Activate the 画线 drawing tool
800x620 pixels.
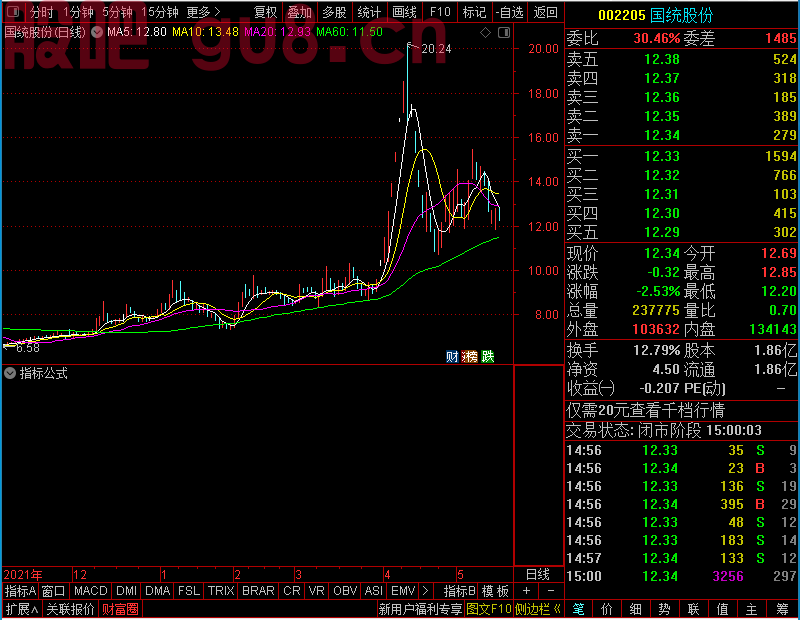click(404, 12)
